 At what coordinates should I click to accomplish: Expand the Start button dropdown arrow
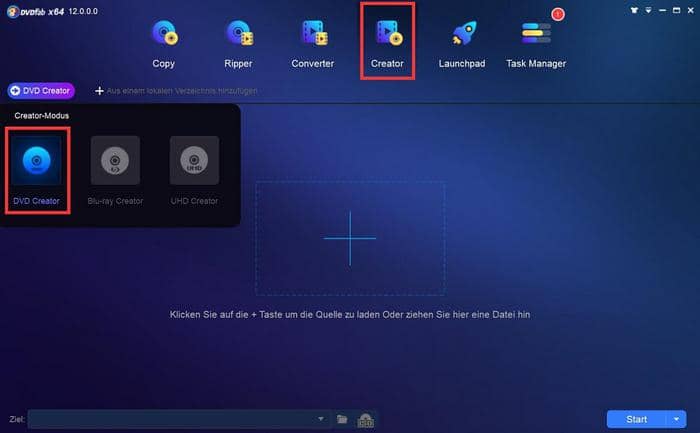coord(676,419)
